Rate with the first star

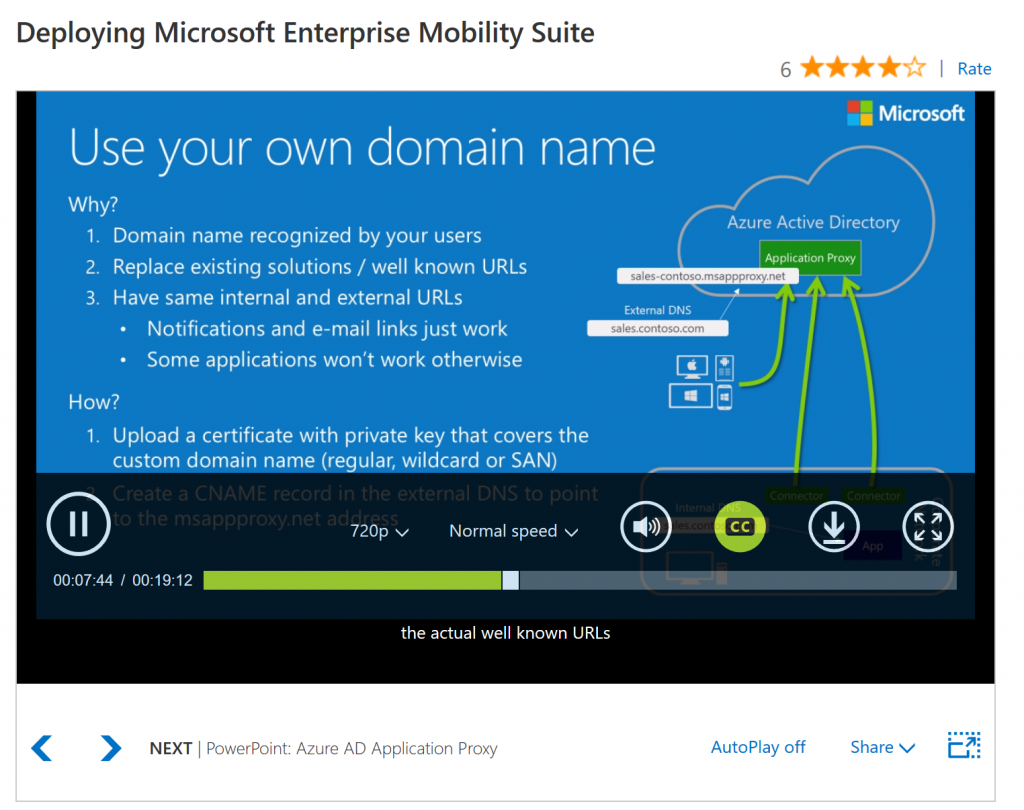812,67
